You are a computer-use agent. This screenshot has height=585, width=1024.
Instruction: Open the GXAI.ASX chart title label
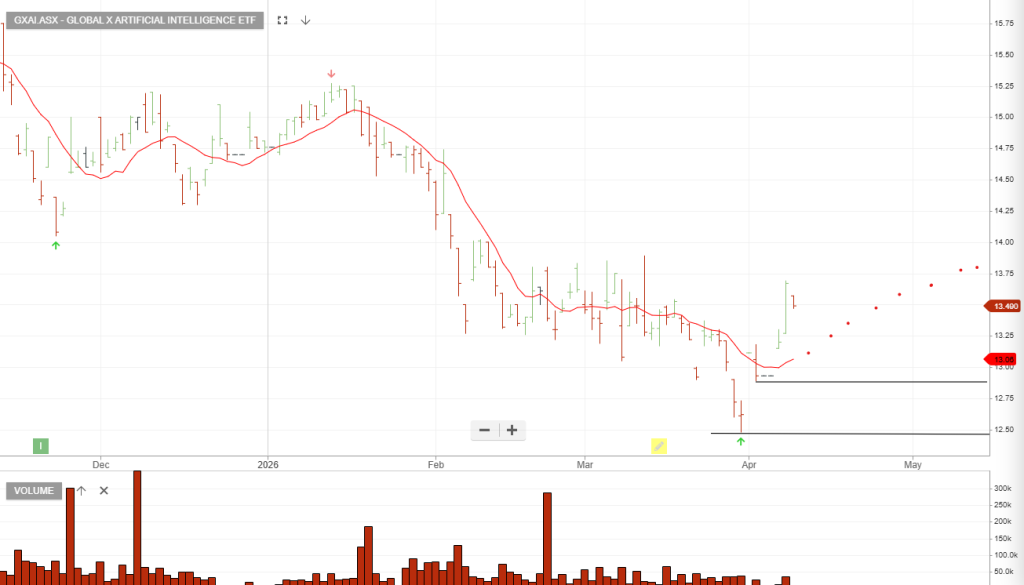pos(135,20)
